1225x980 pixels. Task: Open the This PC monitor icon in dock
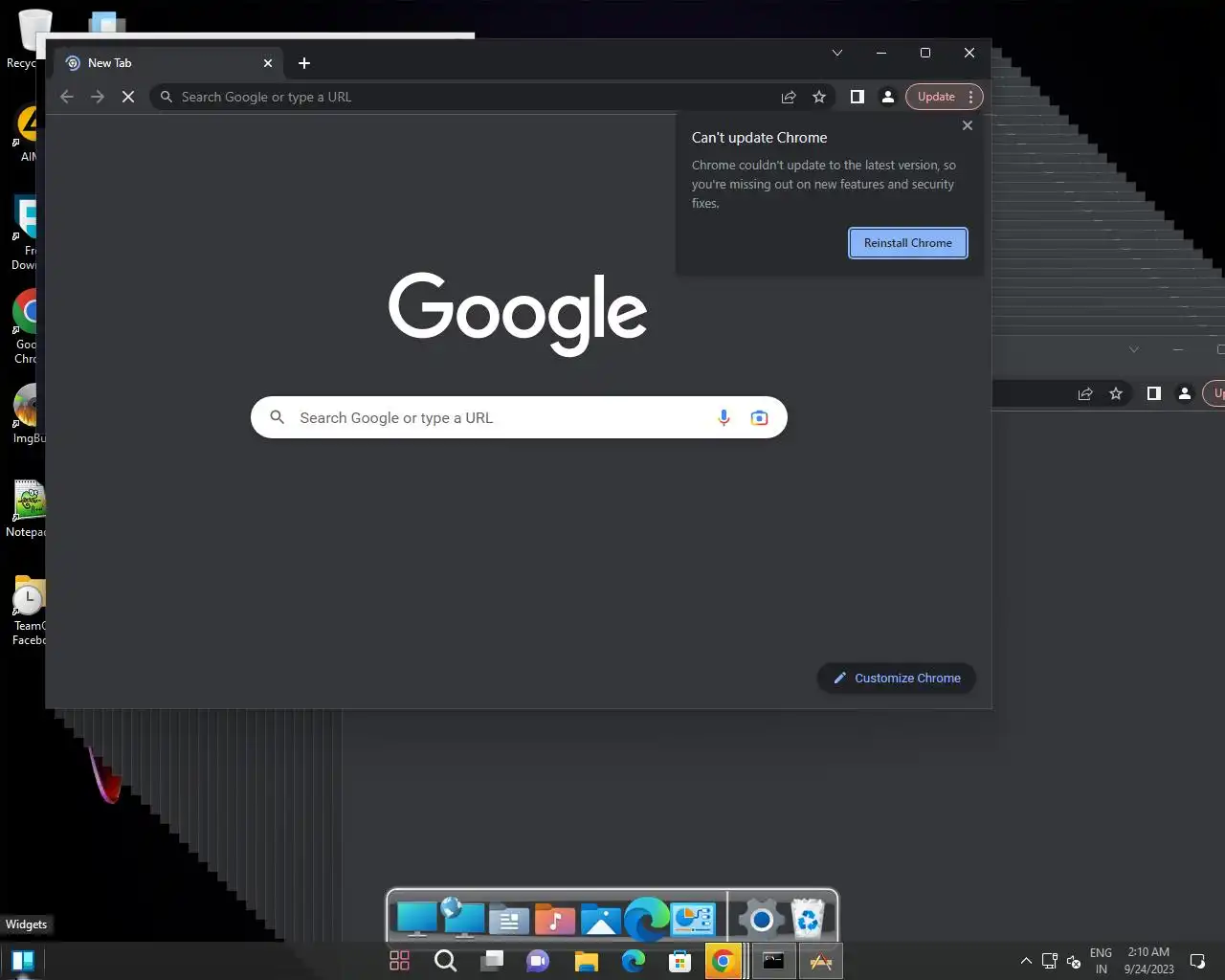(x=417, y=919)
